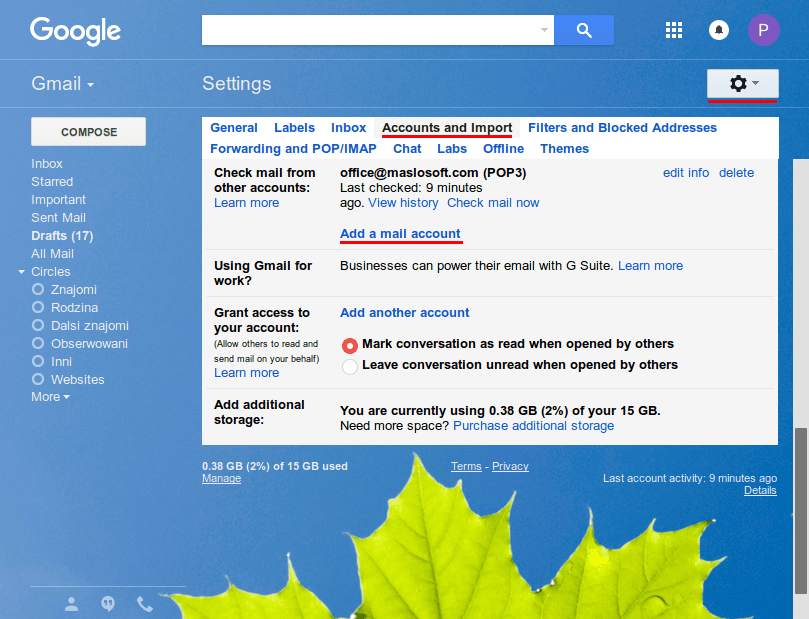
Task: Open the Privacy link
Action: click(x=510, y=466)
